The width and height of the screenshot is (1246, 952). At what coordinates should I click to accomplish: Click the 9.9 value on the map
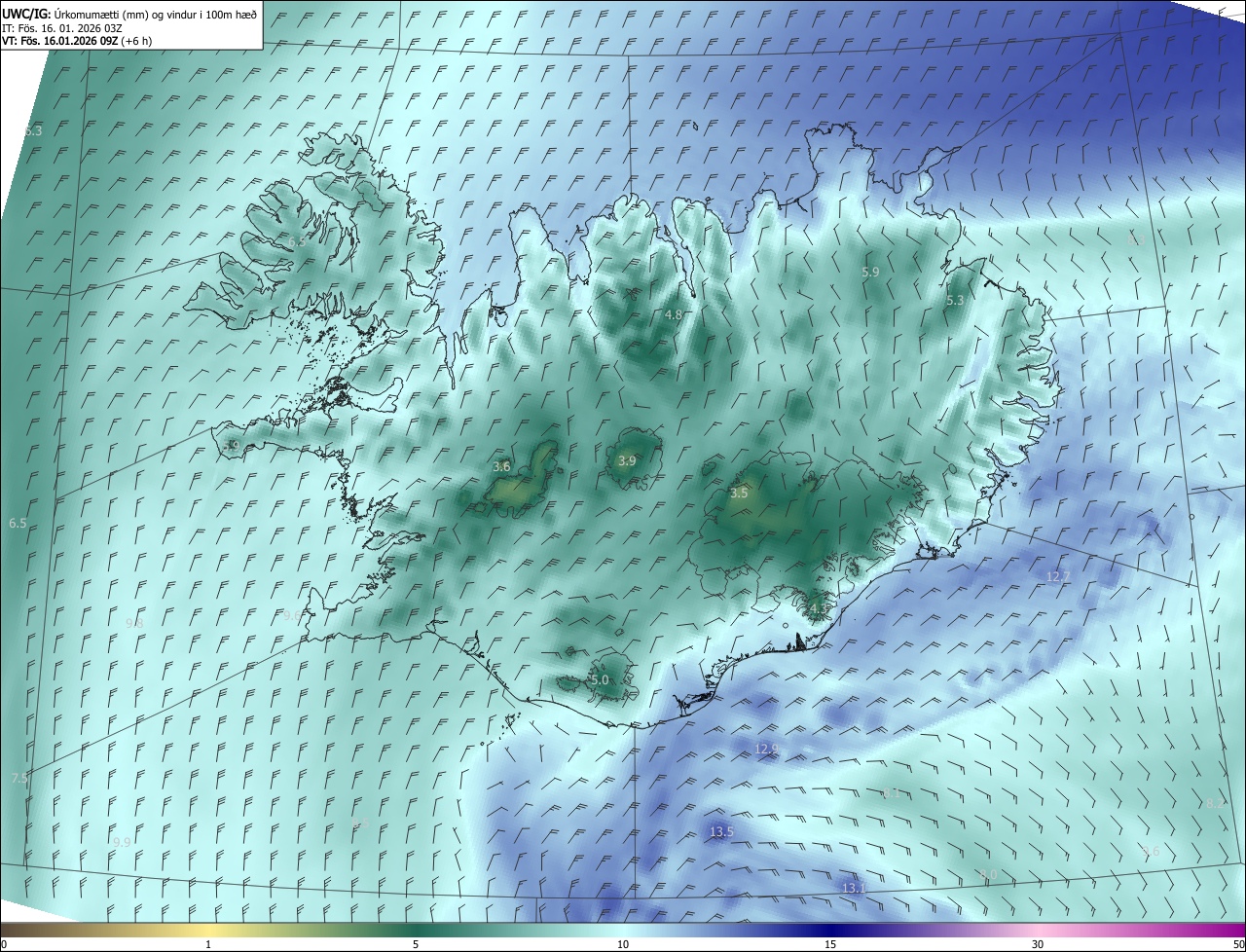pos(122,842)
